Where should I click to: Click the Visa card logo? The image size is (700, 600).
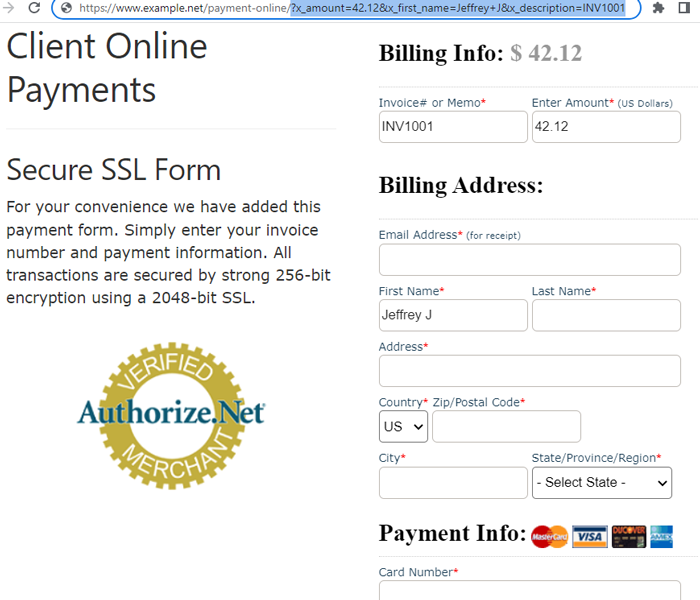pyautogui.click(x=590, y=537)
